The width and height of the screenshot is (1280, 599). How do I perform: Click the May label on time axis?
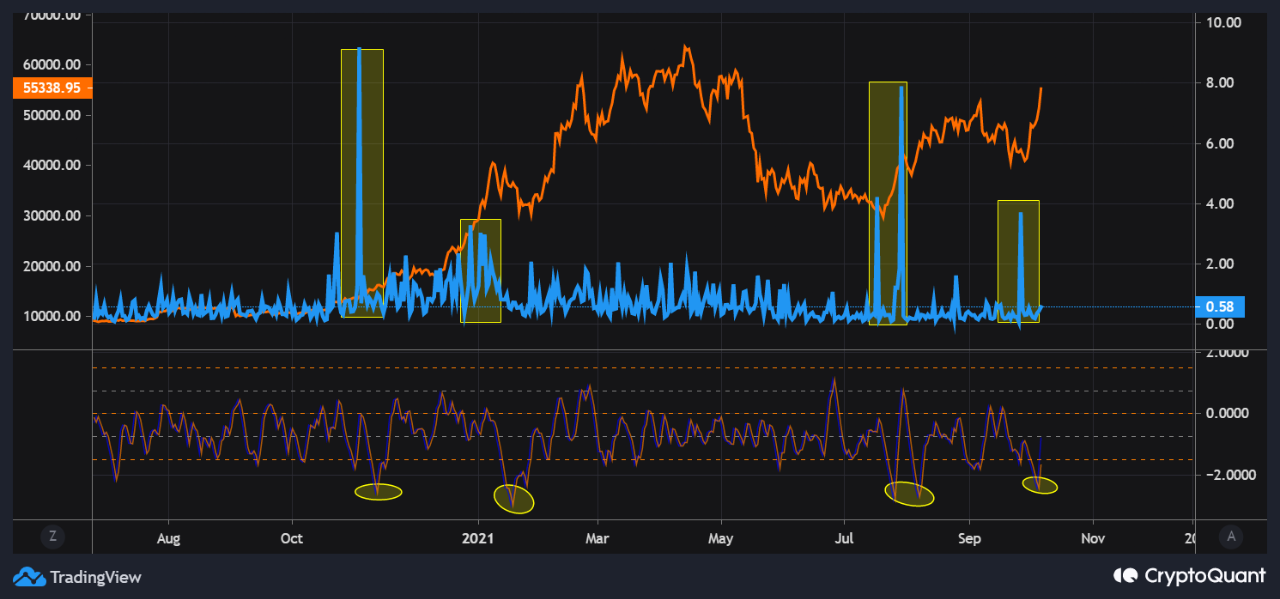click(720, 538)
